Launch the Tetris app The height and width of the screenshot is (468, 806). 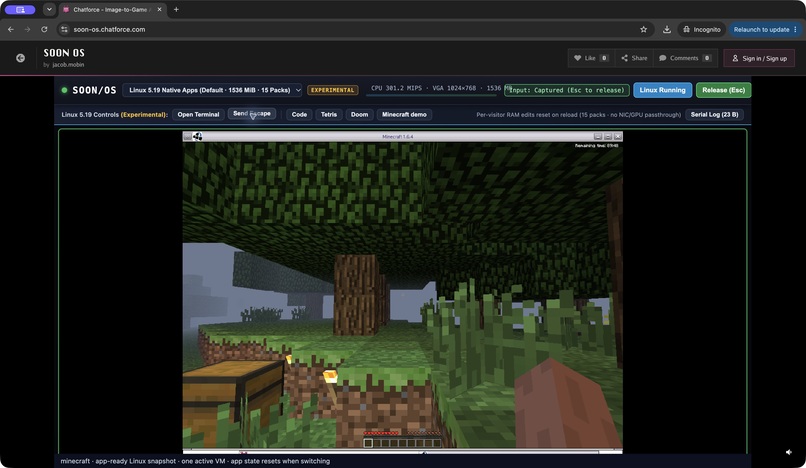pyautogui.click(x=329, y=114)
